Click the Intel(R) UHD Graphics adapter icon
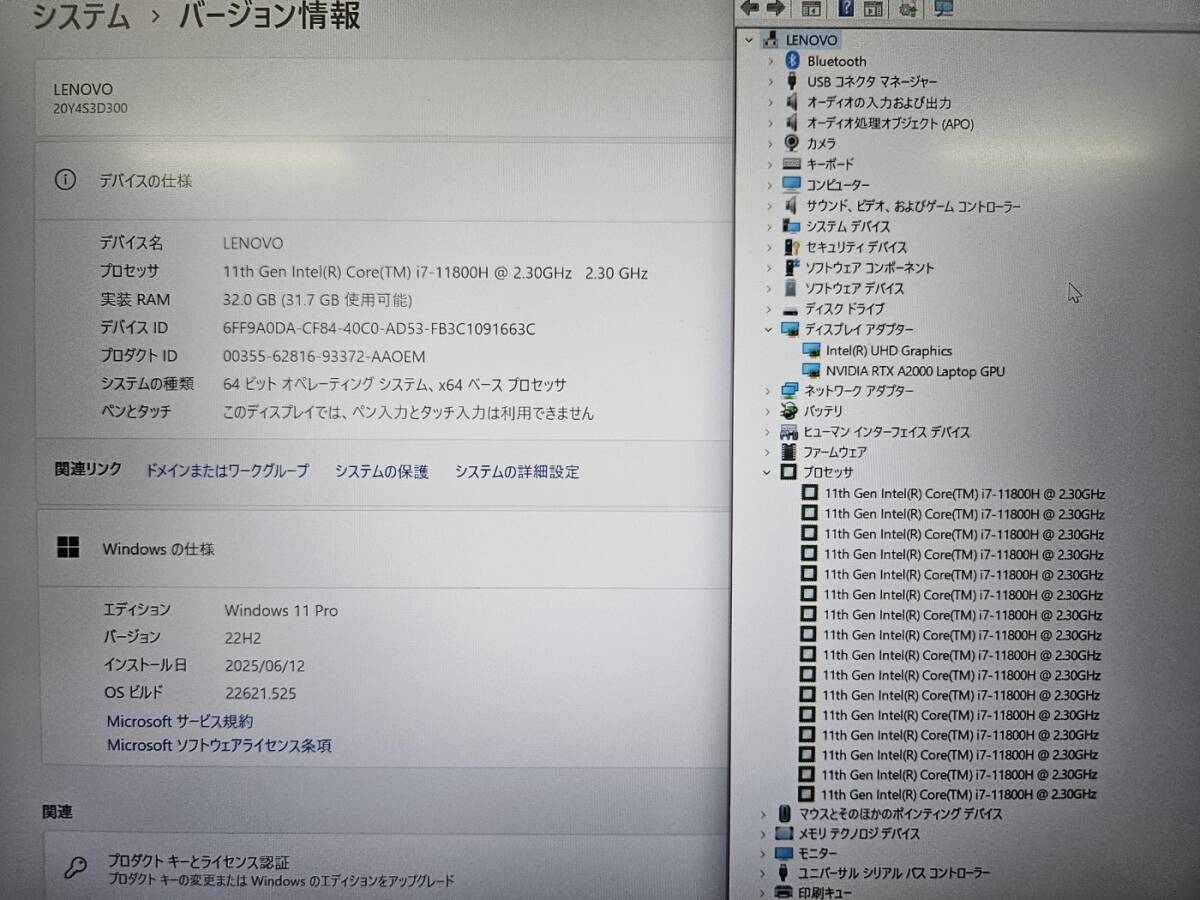Viewport: 1200px width, 900px height. coord(811,351)
